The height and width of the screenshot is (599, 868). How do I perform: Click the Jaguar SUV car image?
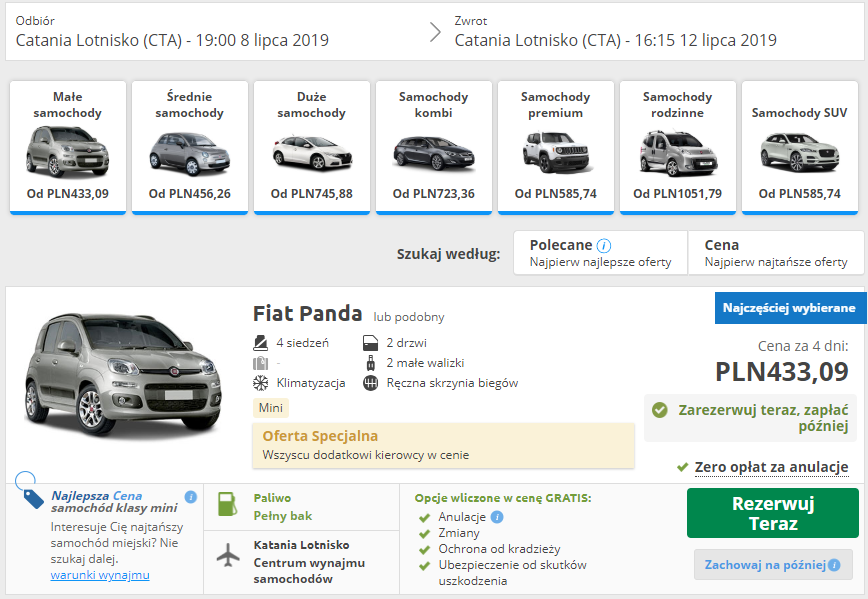[799, 152]
